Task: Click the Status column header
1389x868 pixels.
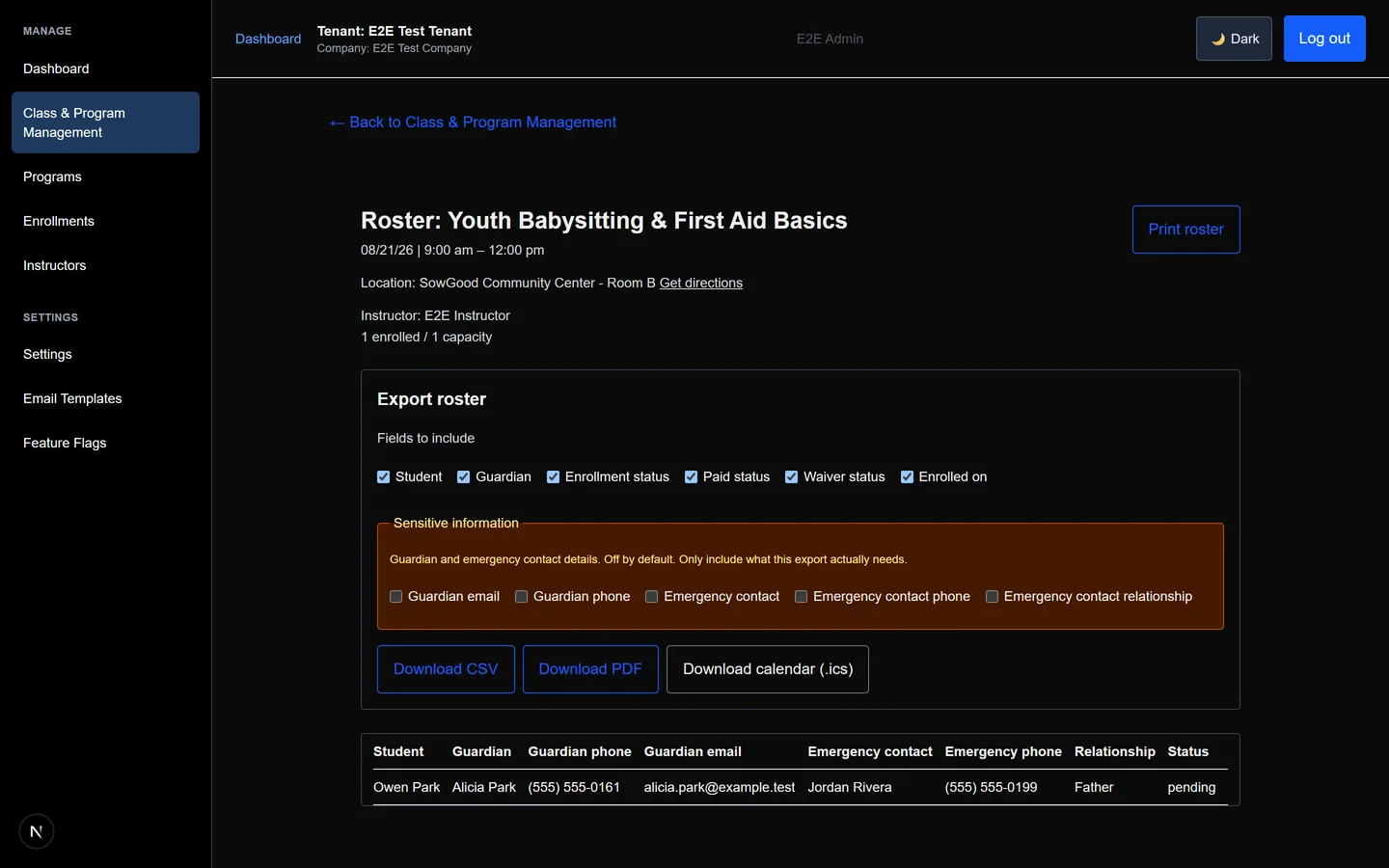Action: coord(1188,751)
